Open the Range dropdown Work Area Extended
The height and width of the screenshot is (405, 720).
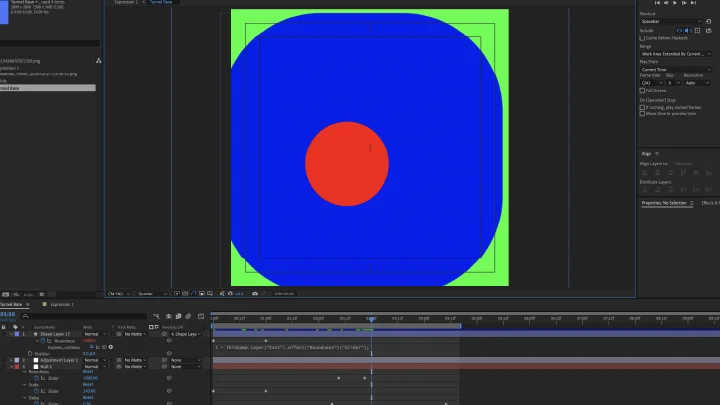coord(675,54)
